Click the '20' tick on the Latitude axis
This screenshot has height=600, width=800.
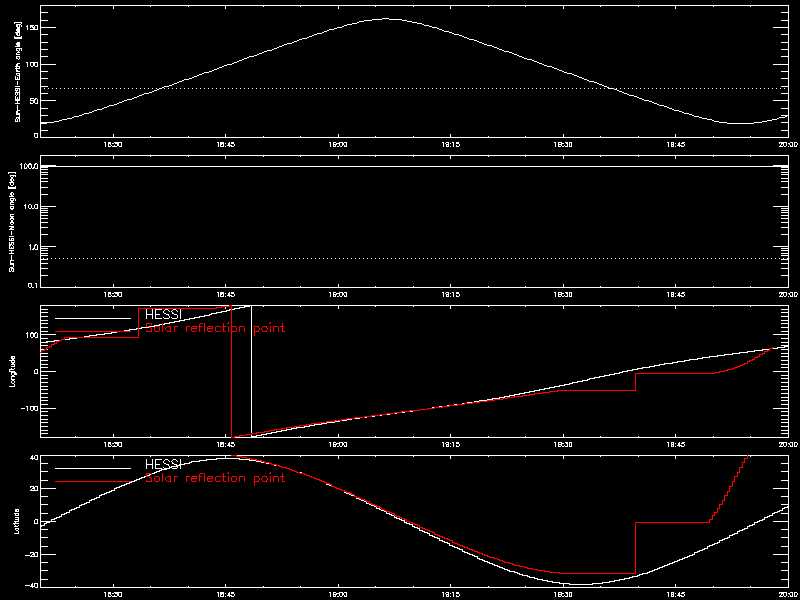click(33, 489)
